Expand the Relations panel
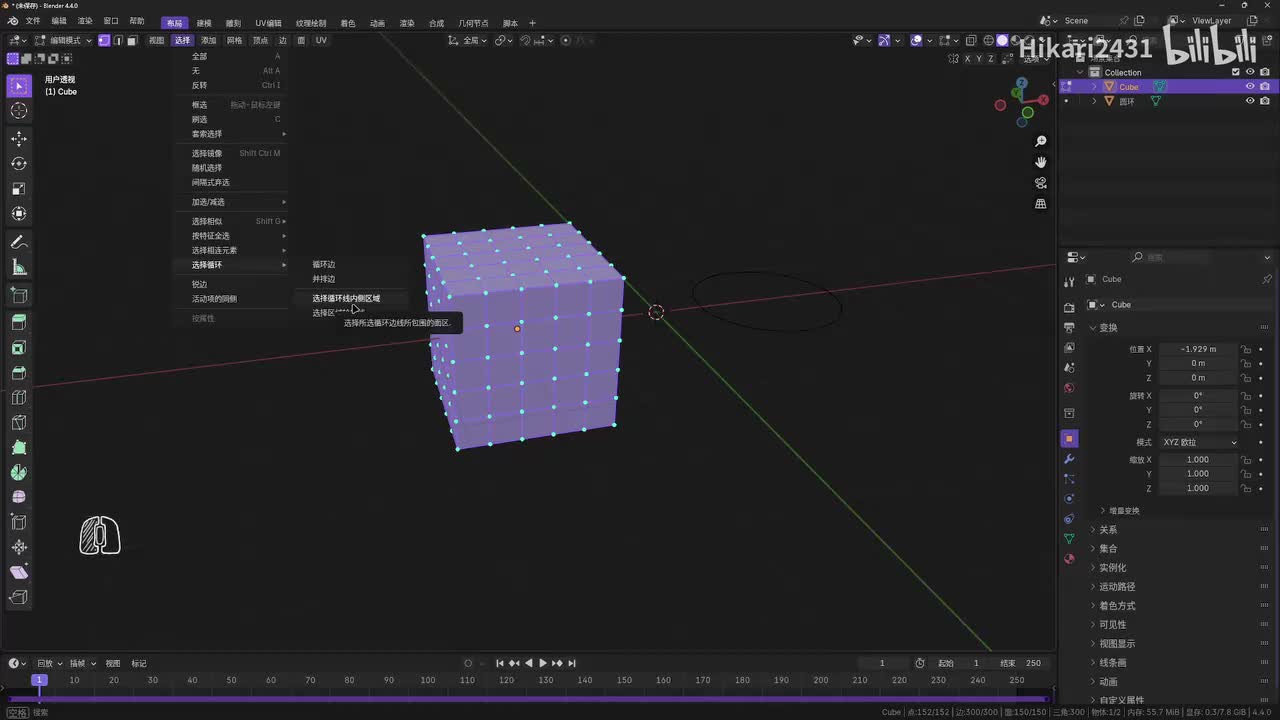The width and height of the screenshot is (1280, 720). [x=1108, y=529]
